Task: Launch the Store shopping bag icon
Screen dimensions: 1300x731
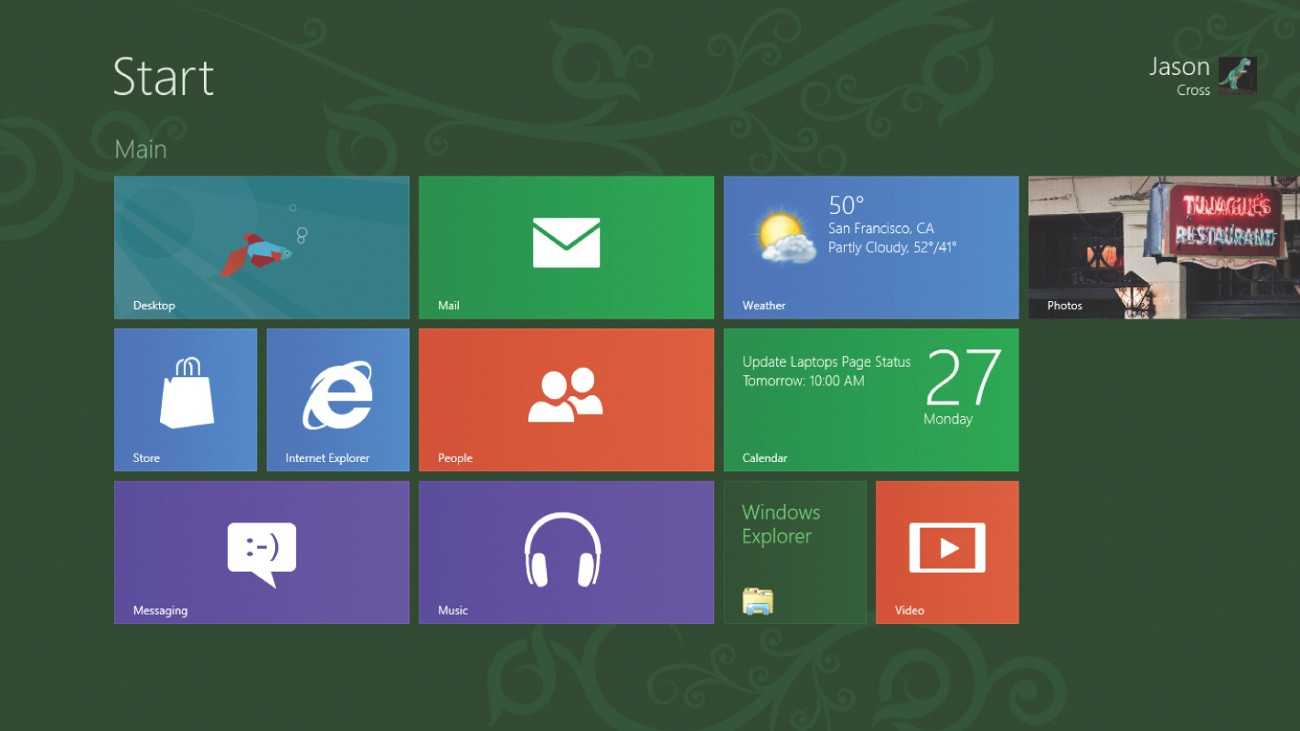Action: (x=186, y=393)
